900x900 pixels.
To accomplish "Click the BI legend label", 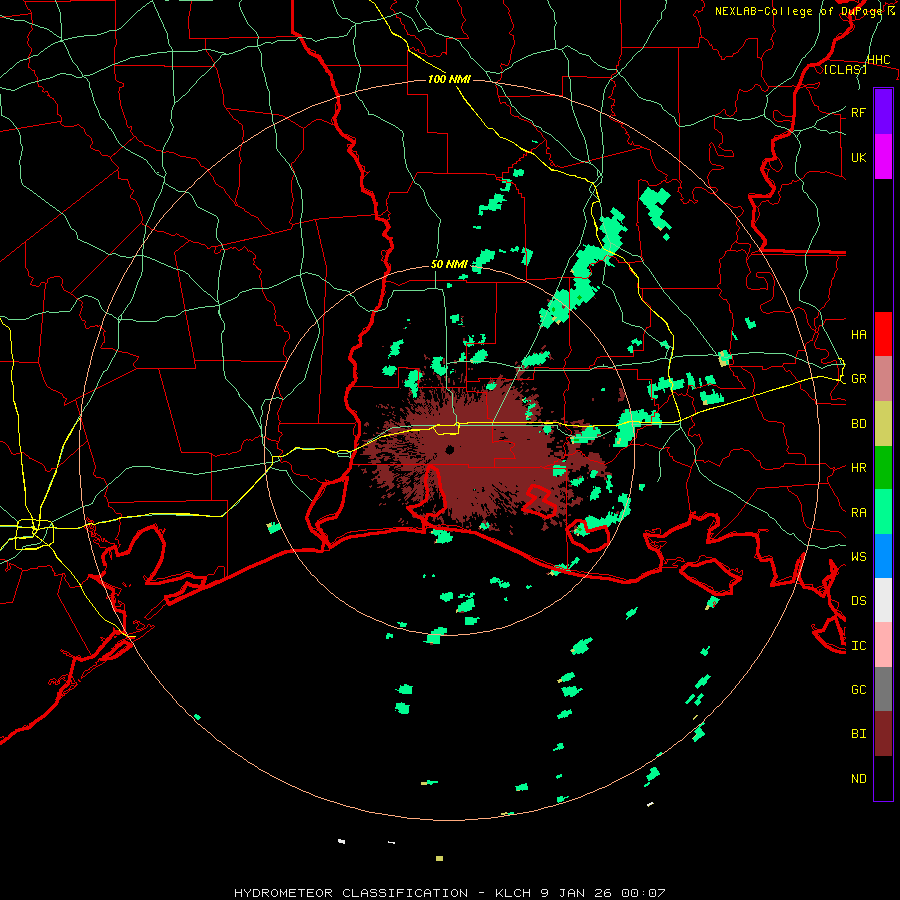I will tap(858, 734).
